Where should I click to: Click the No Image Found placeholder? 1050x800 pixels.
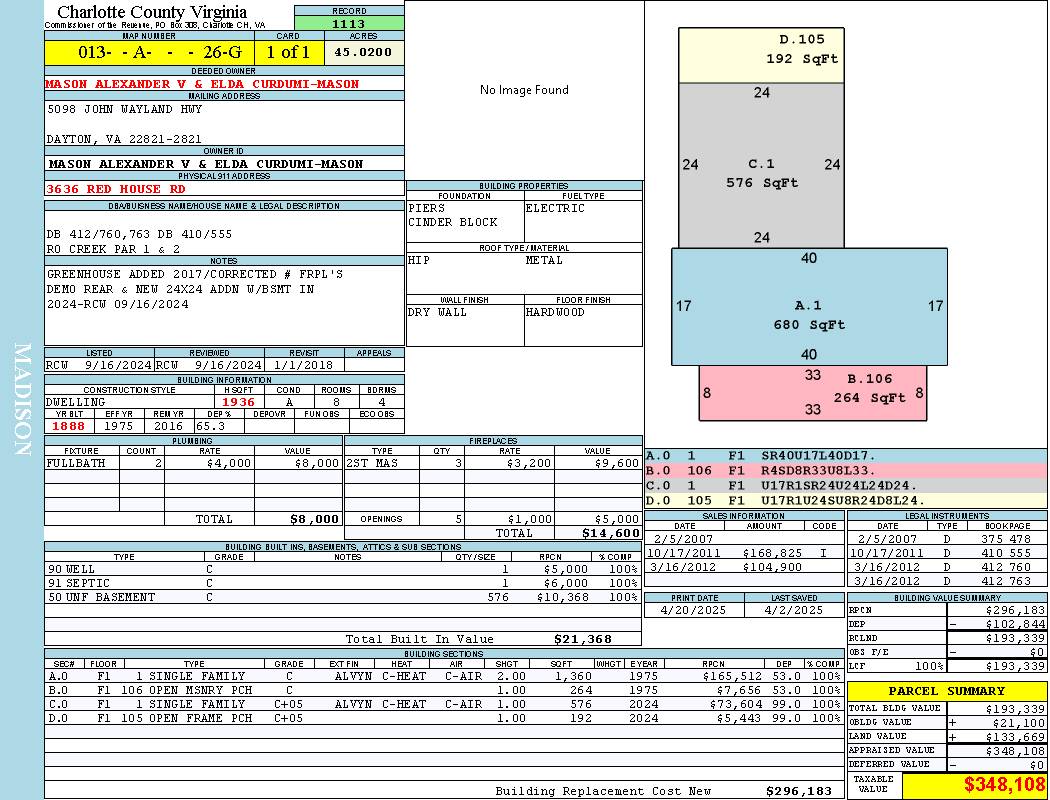click(524, 90)
